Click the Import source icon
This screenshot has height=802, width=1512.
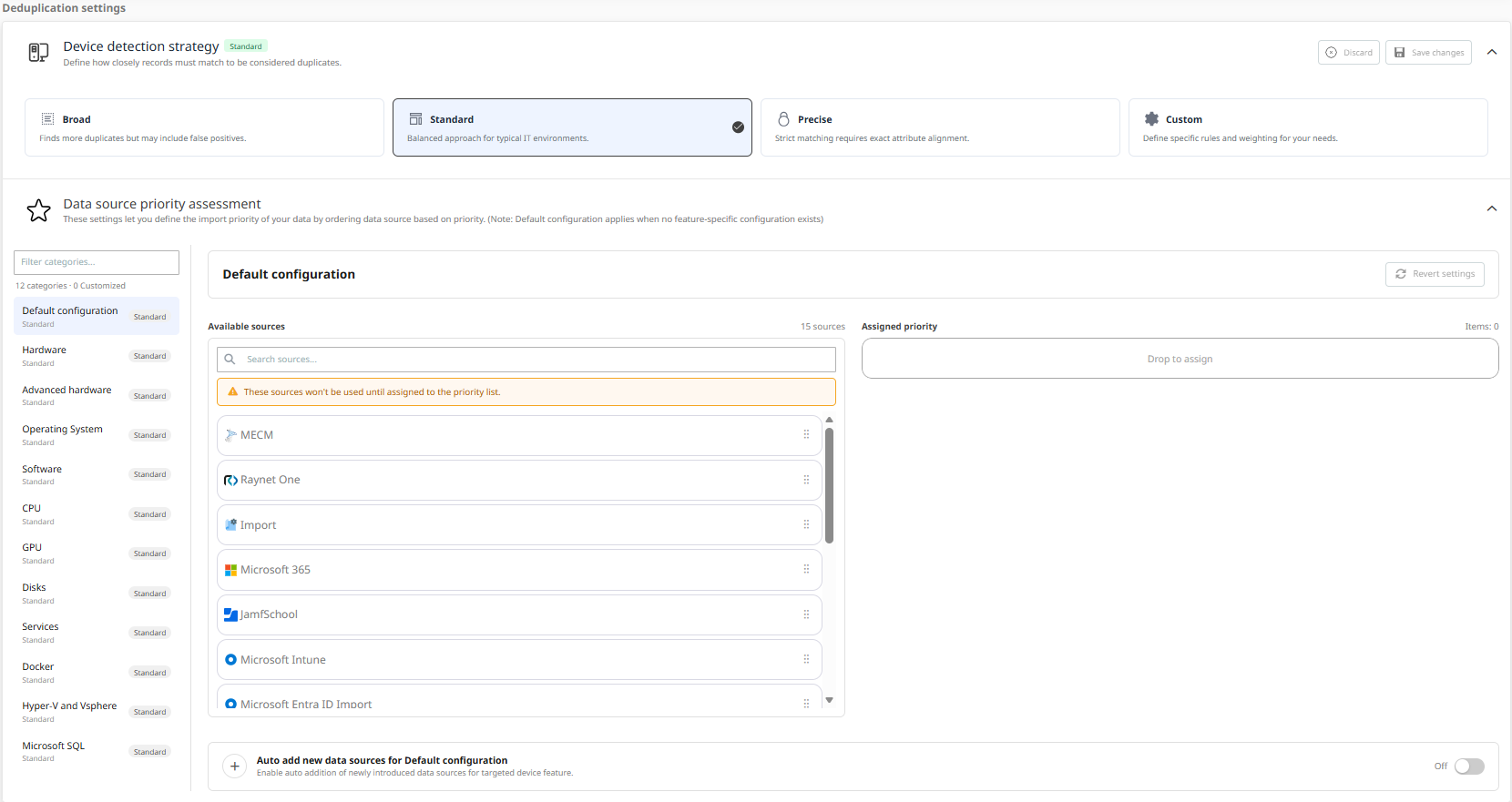pyautogui.click(x=230, y=525)
